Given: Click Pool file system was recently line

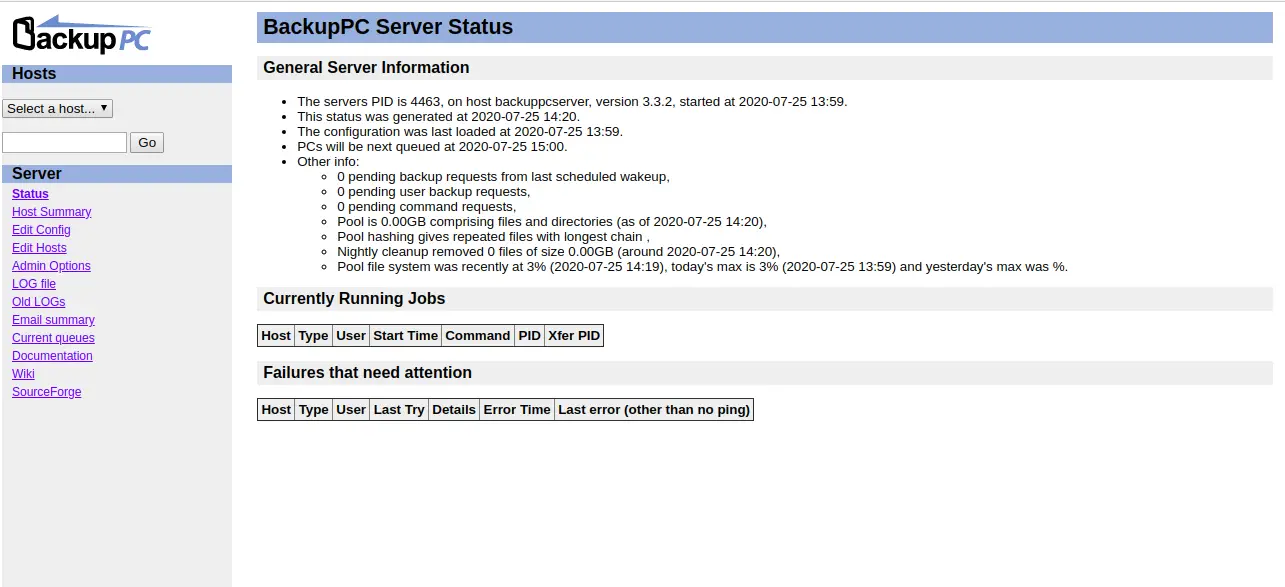Looking at the screenshot, I should click(x=702, y=267).
